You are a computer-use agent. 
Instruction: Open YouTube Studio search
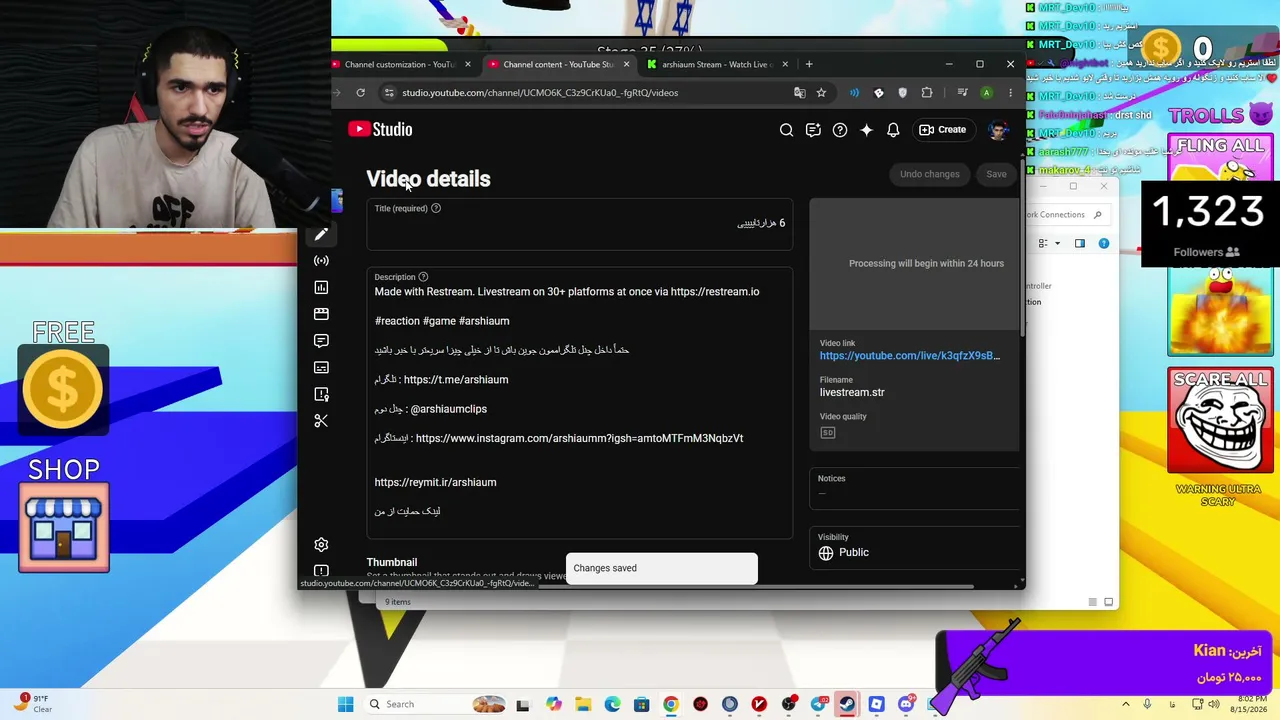tap(786, 130)
